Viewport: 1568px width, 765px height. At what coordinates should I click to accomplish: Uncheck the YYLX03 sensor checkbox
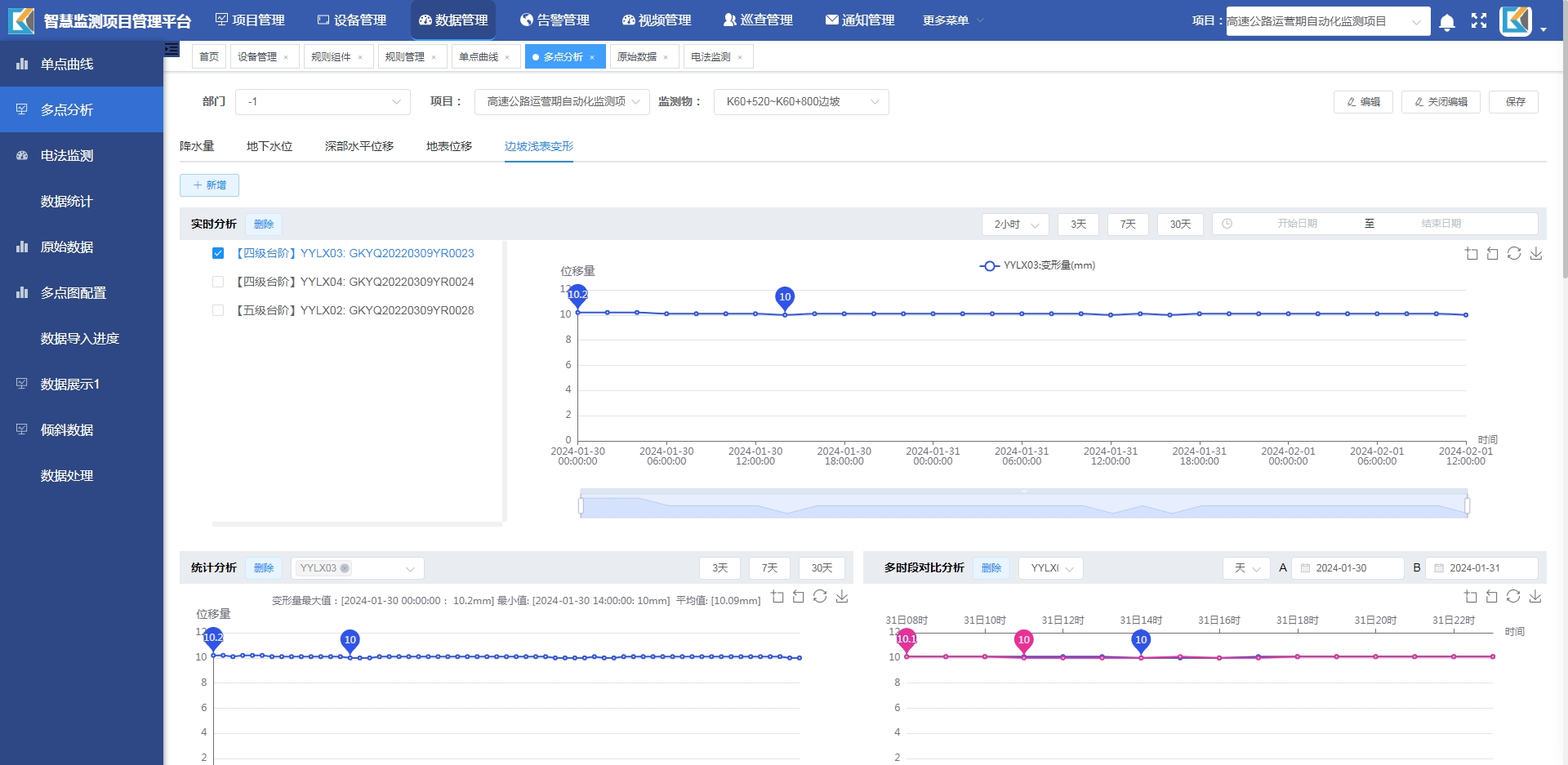click(218, 253)
